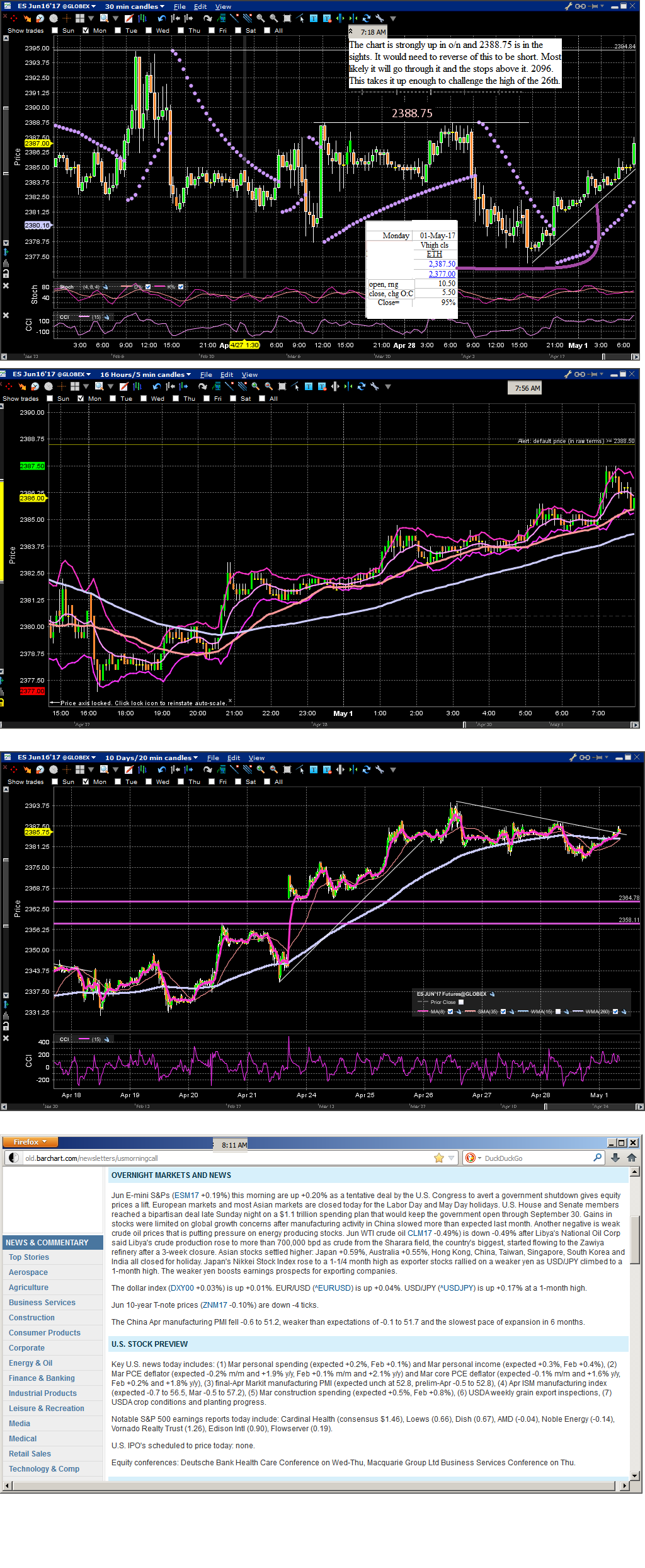Open the File menu in the 5 min chart window
The width and height of the screenshot is (645, 1568).
click(x=206, y=374)
